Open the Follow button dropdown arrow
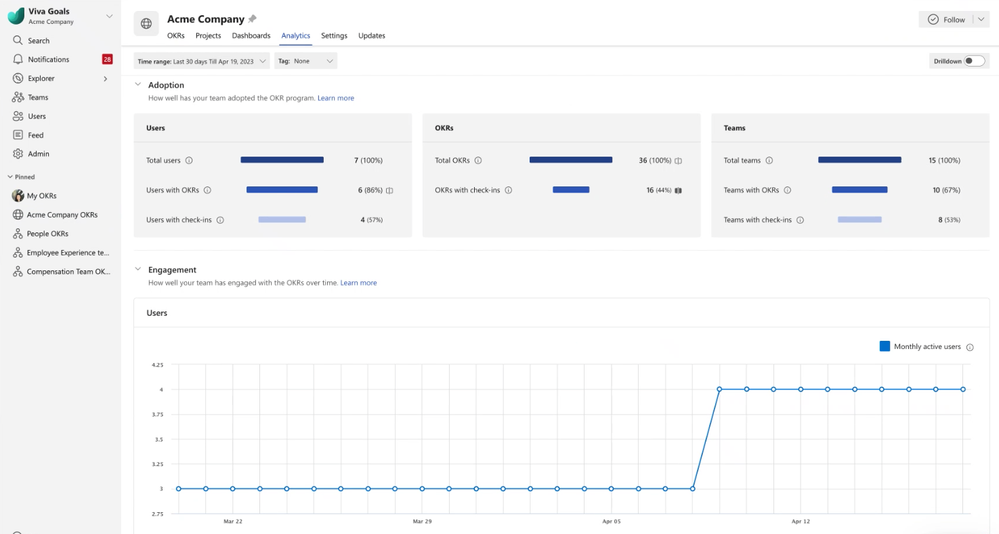 click(x=981, y=20)
